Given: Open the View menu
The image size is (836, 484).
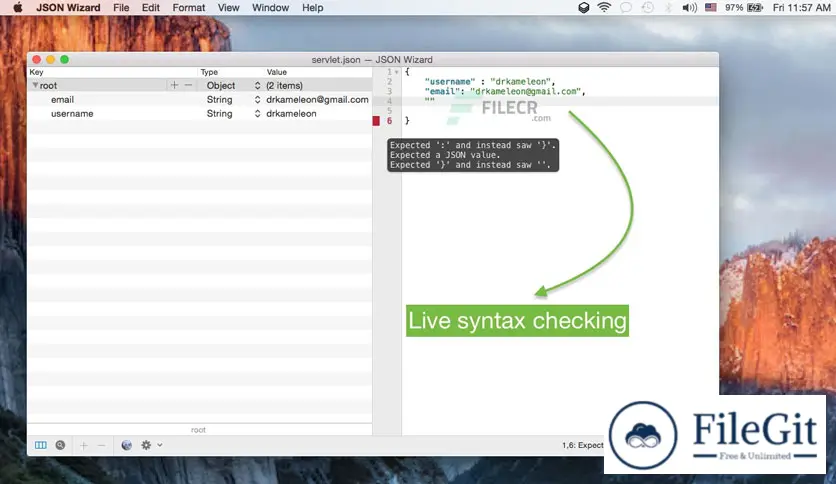Looking at the screenshot, I should tap(228, 7).
